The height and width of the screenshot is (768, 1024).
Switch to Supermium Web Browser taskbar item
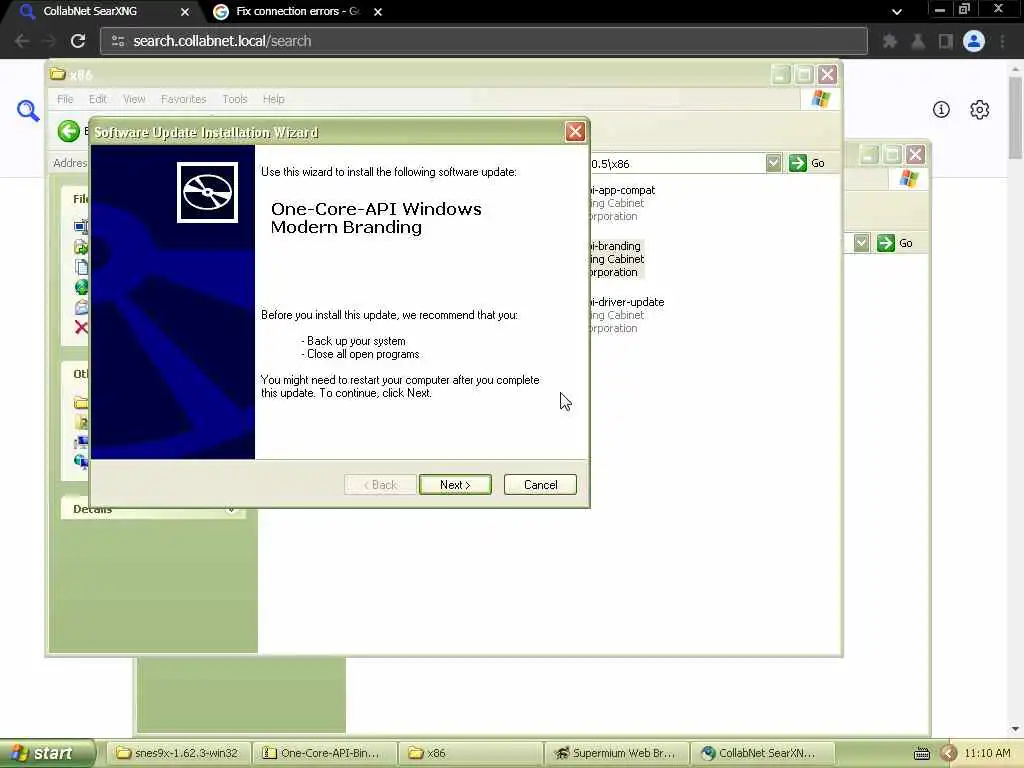coord(616,753)
